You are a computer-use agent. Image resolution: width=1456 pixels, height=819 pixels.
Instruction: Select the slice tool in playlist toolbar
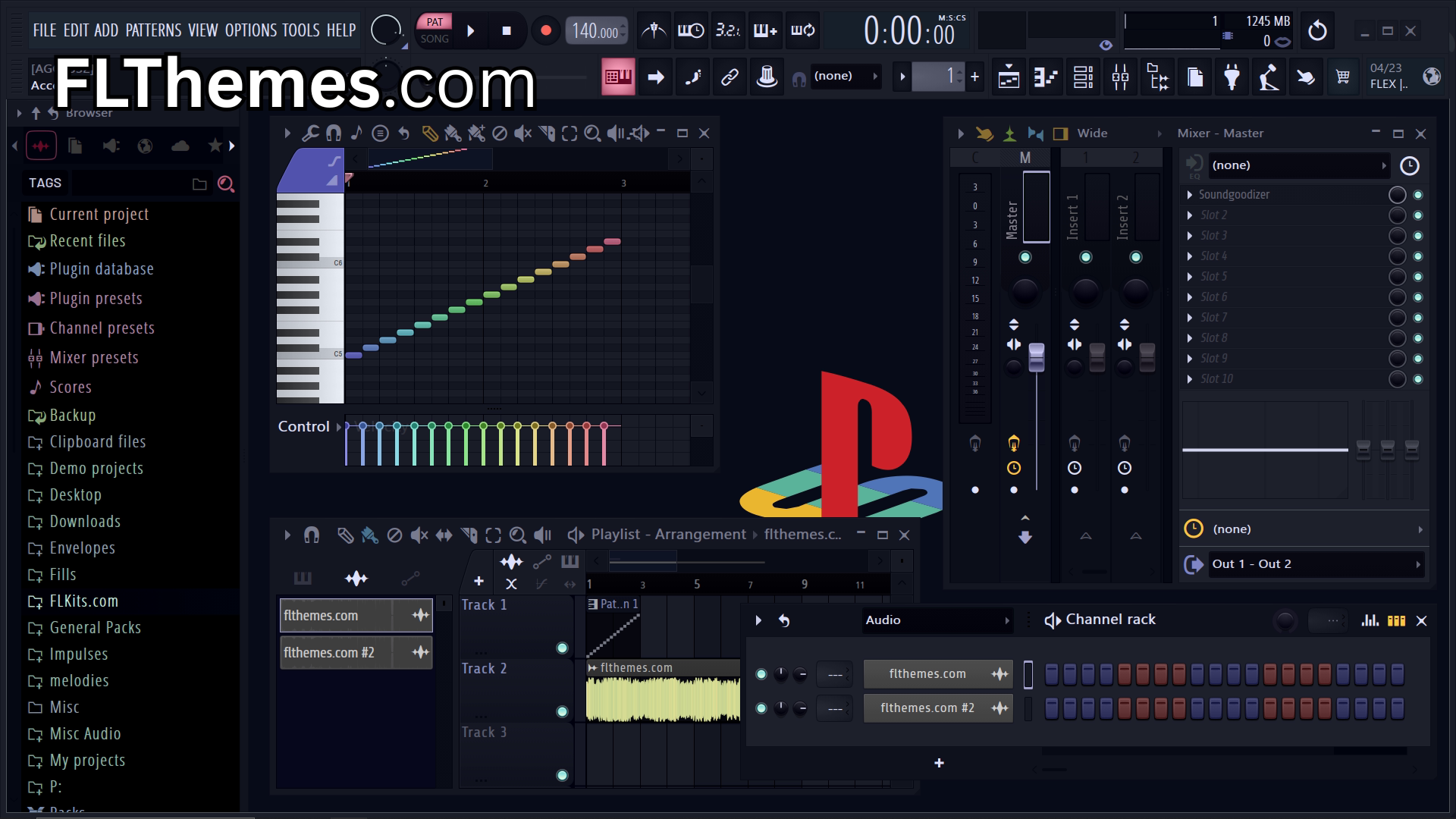pos(469,535)
